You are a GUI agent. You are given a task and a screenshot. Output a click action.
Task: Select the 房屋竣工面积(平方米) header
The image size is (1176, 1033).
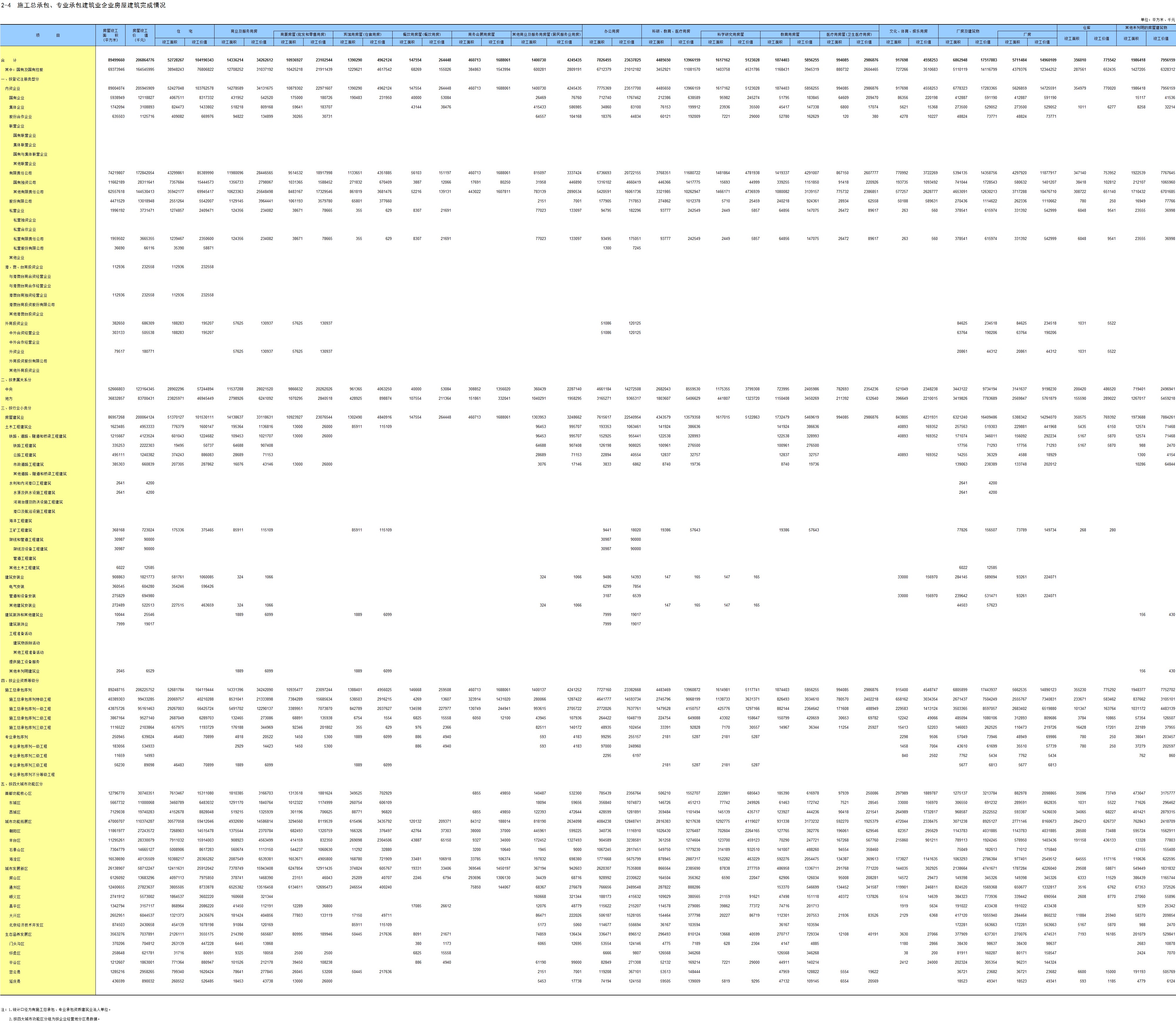tap(110, 35)
